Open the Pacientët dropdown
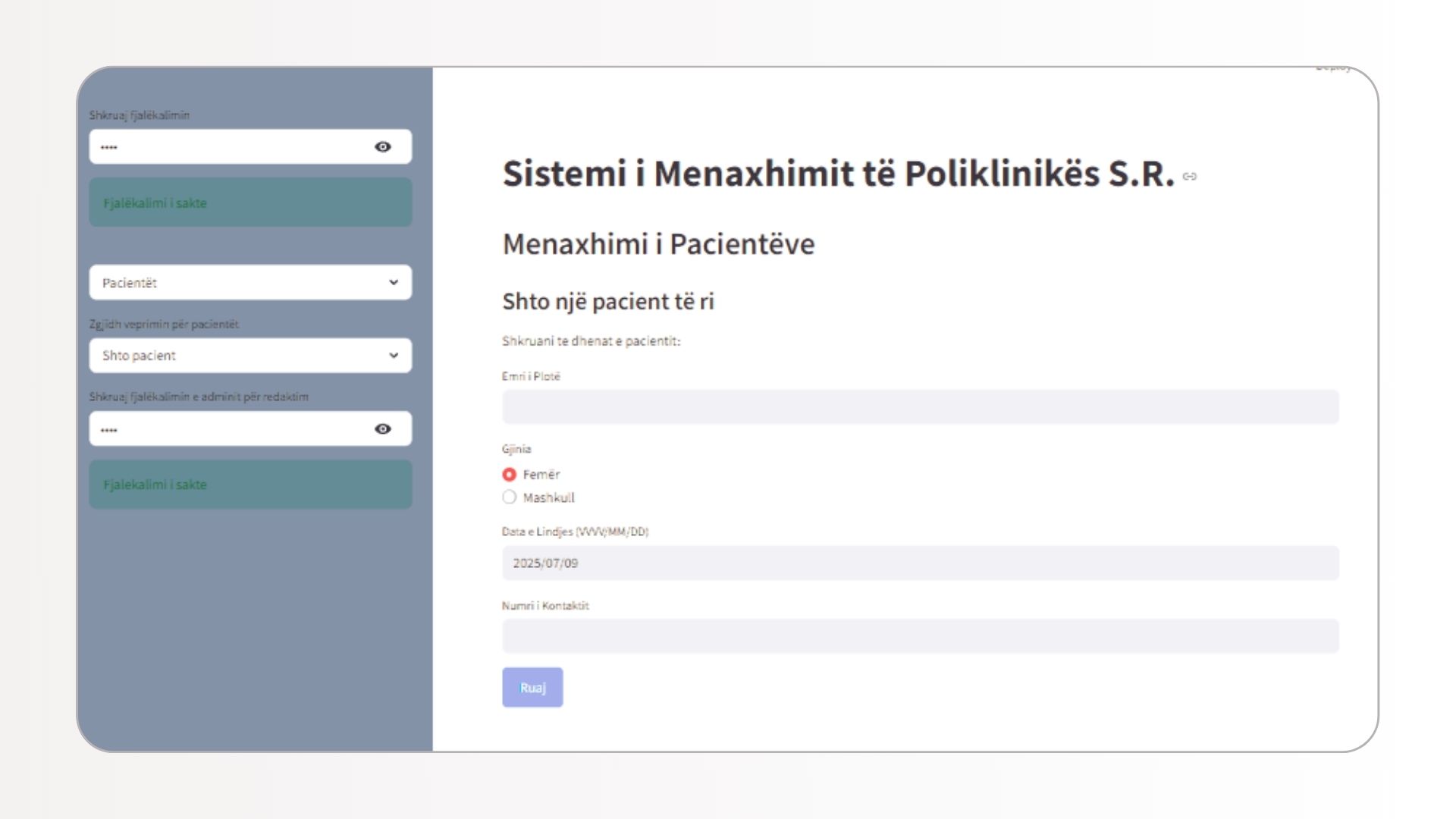This screenshot has height=819, width=1456. (250, 282)
